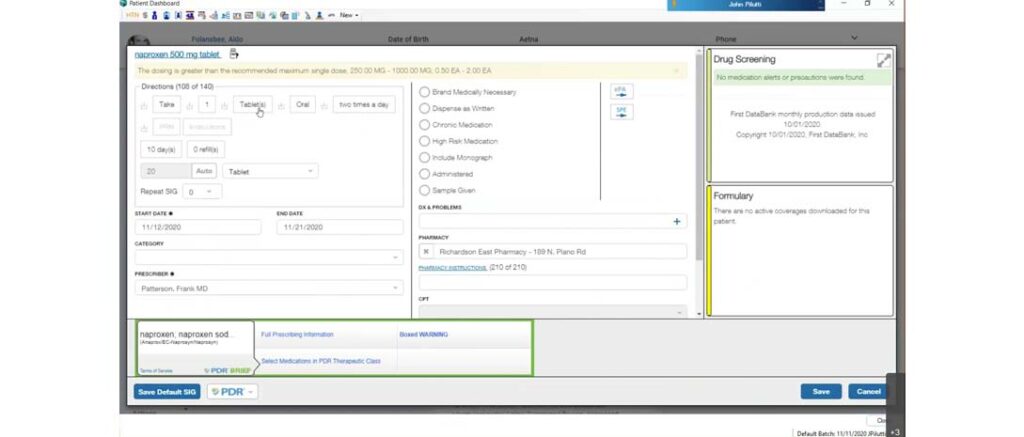Click the pin icon before the PRN field

[x=144, y=128]
